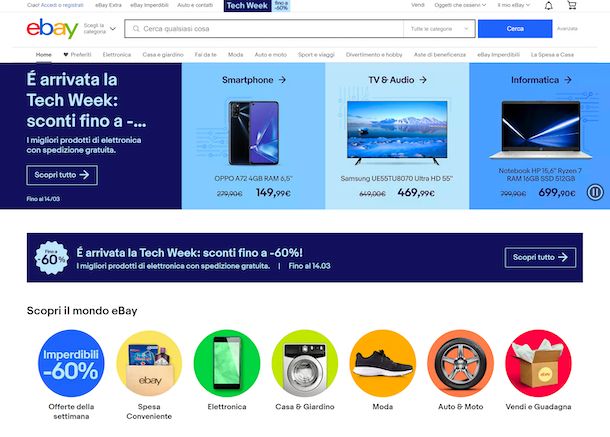This screenshot has height=437, width=610.
Task: Open the Avanzata search link
Action: [567, 29]
